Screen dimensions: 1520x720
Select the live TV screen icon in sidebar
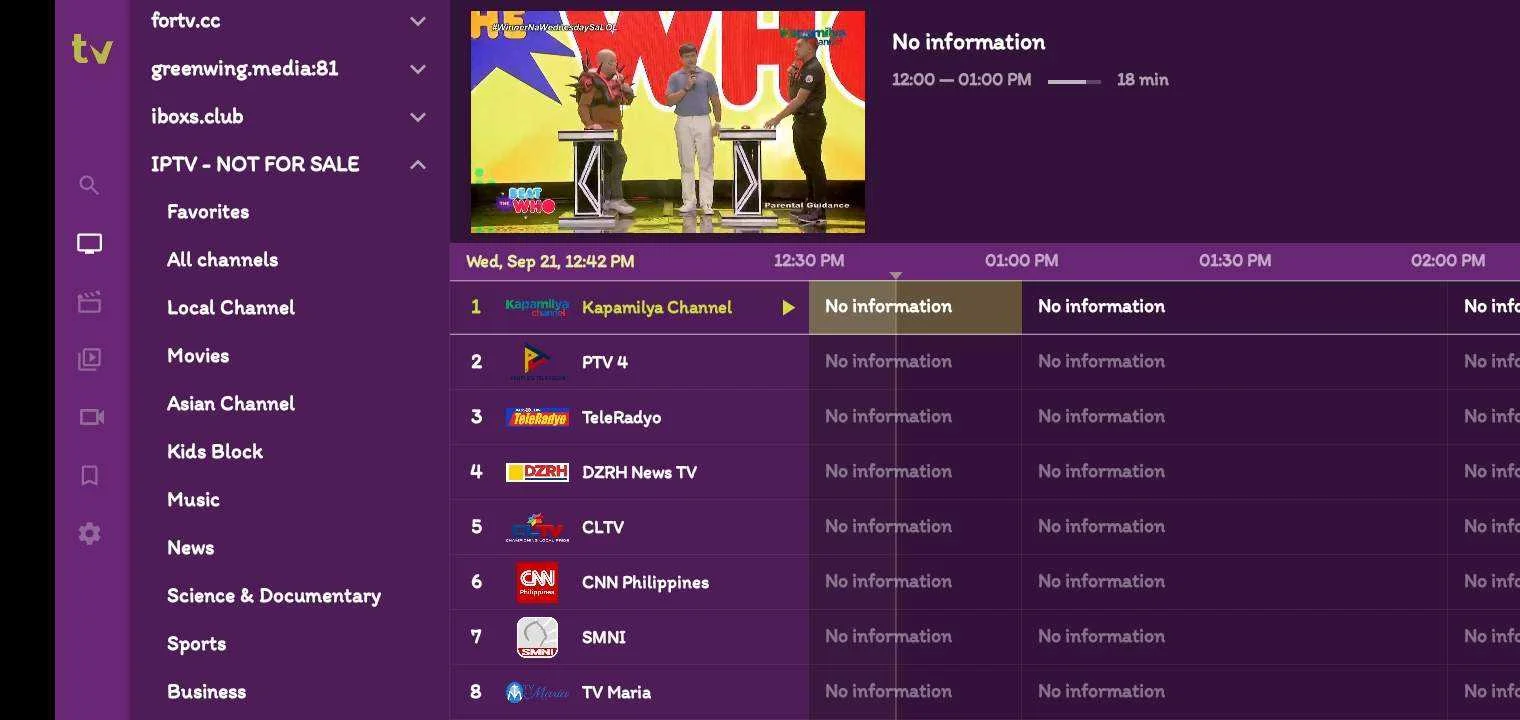(89, 243)
